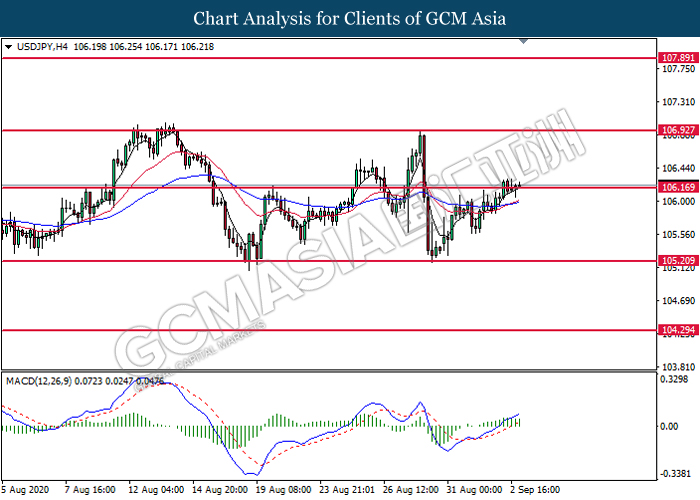Click the 0.3298 MACD scale value
This screenshot has width=700, height=500.
[674, 379]
